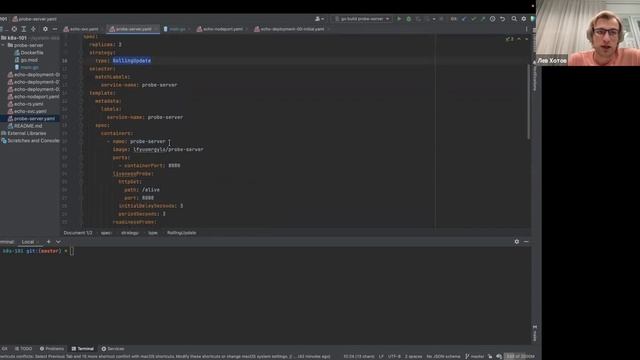Click the locate target icon in the Project panel
This screenshot has width=640, height=360.
click(x=14, y=29)
